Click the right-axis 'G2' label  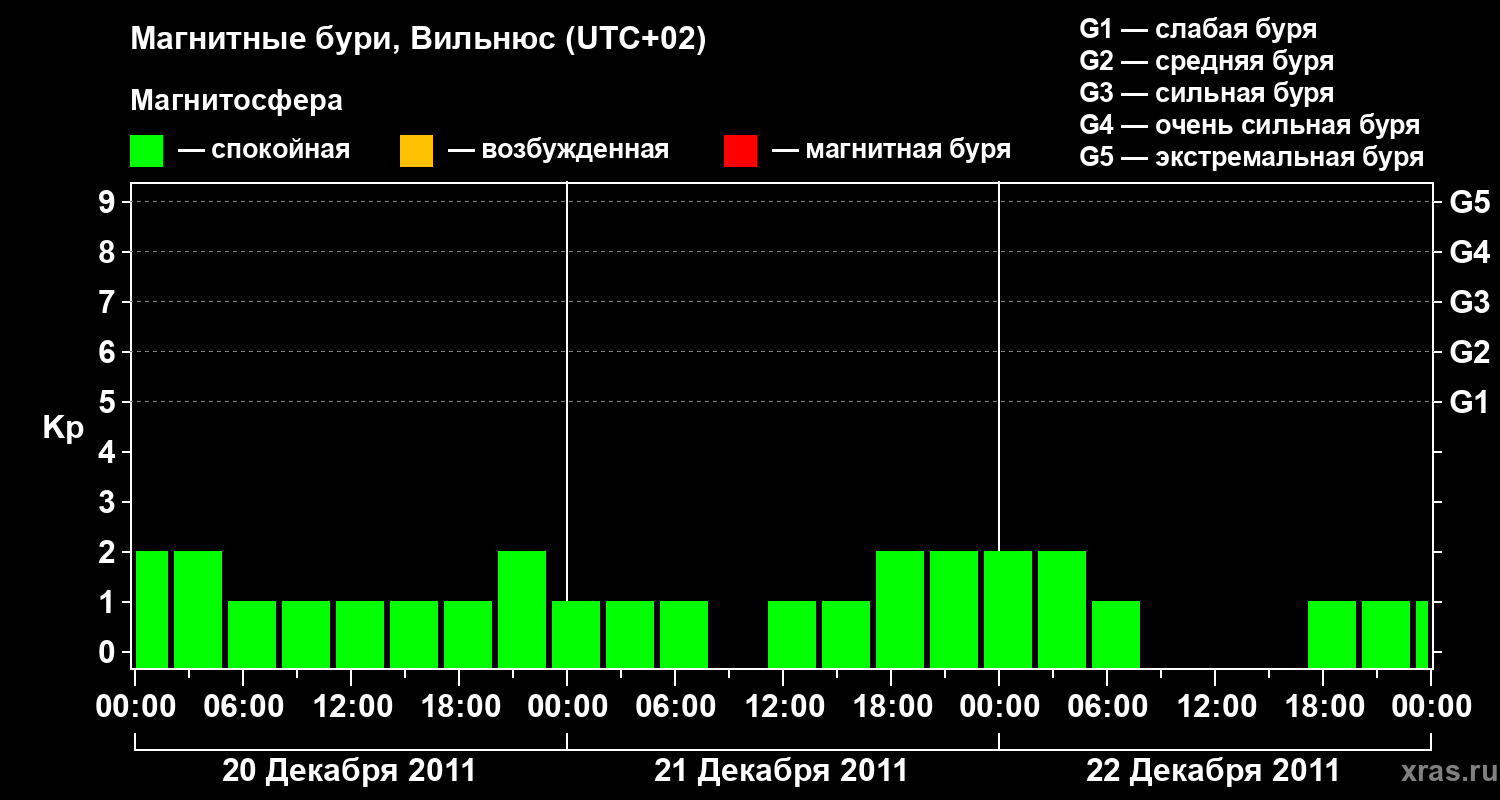tap(1469, 352)
